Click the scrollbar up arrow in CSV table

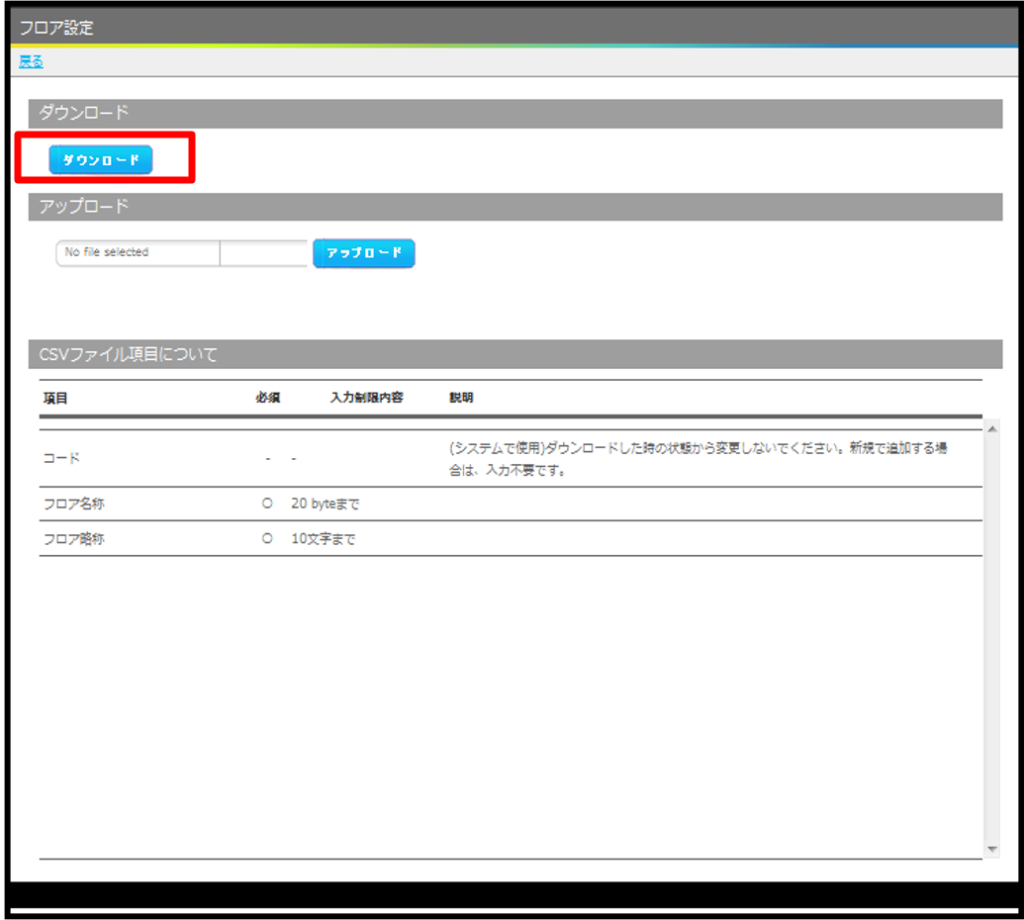click(992, 429)
